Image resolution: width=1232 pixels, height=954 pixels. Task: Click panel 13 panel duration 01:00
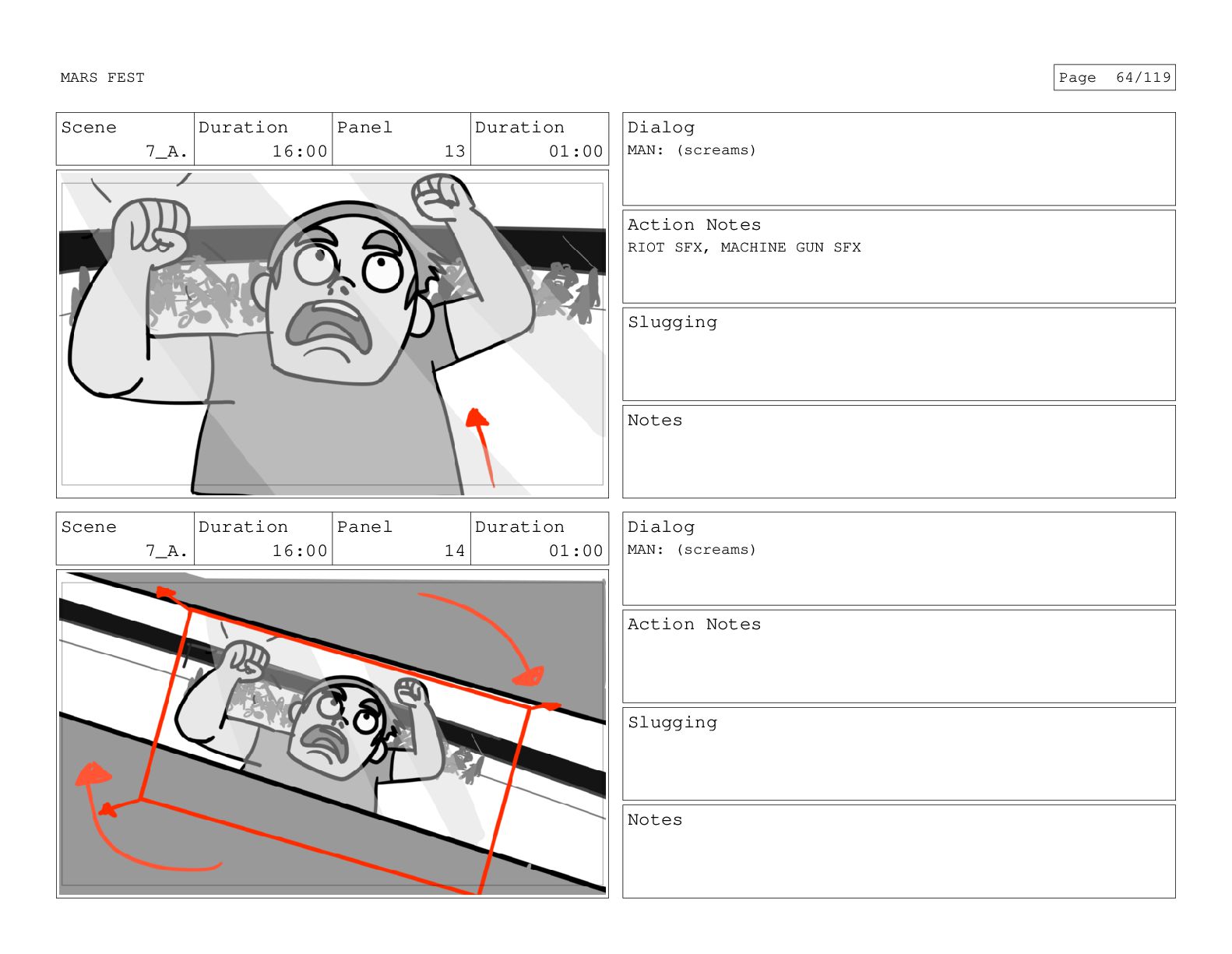576,152
